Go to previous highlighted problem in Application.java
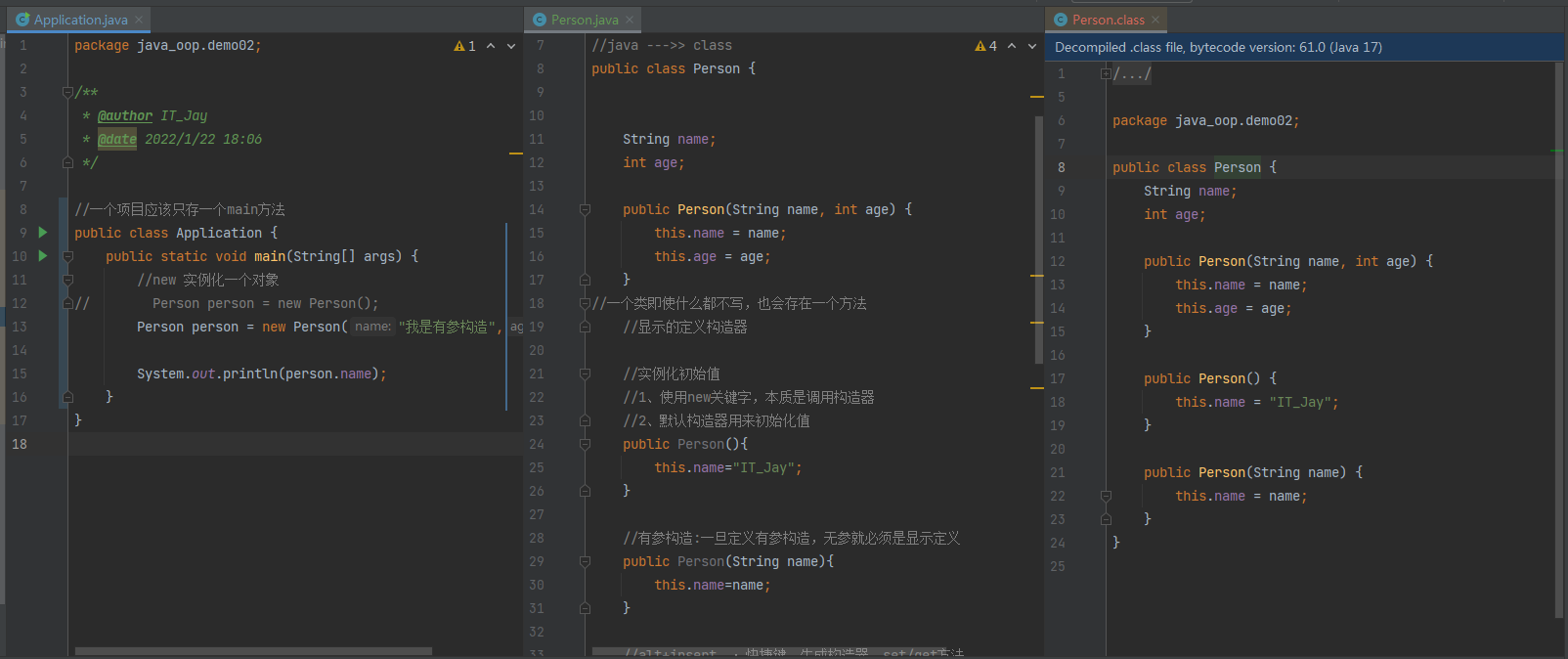Screen dimensions: 1568x659 coord(491,46)
